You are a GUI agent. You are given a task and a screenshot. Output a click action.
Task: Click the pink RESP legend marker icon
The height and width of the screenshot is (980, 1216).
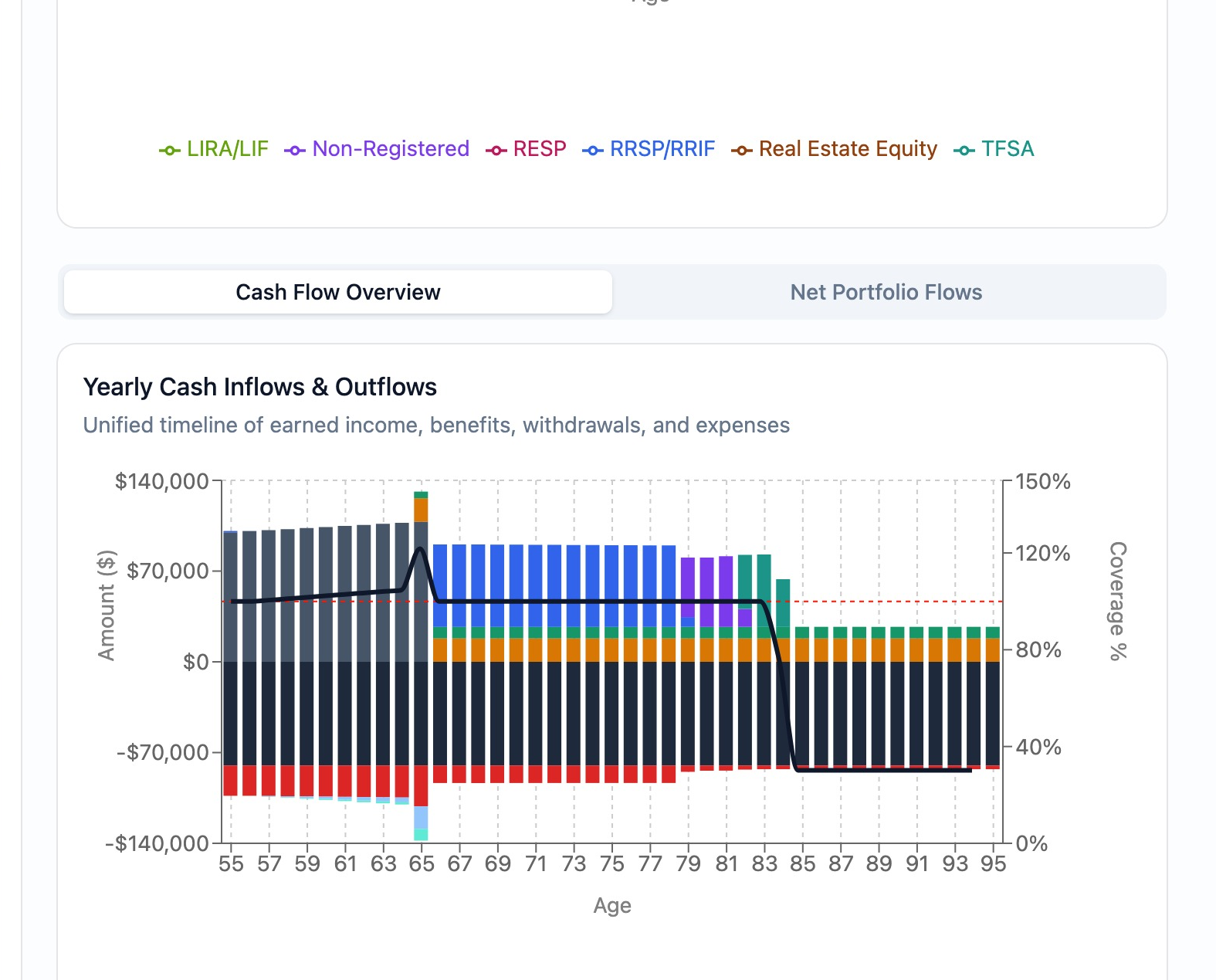click(496, 151)
